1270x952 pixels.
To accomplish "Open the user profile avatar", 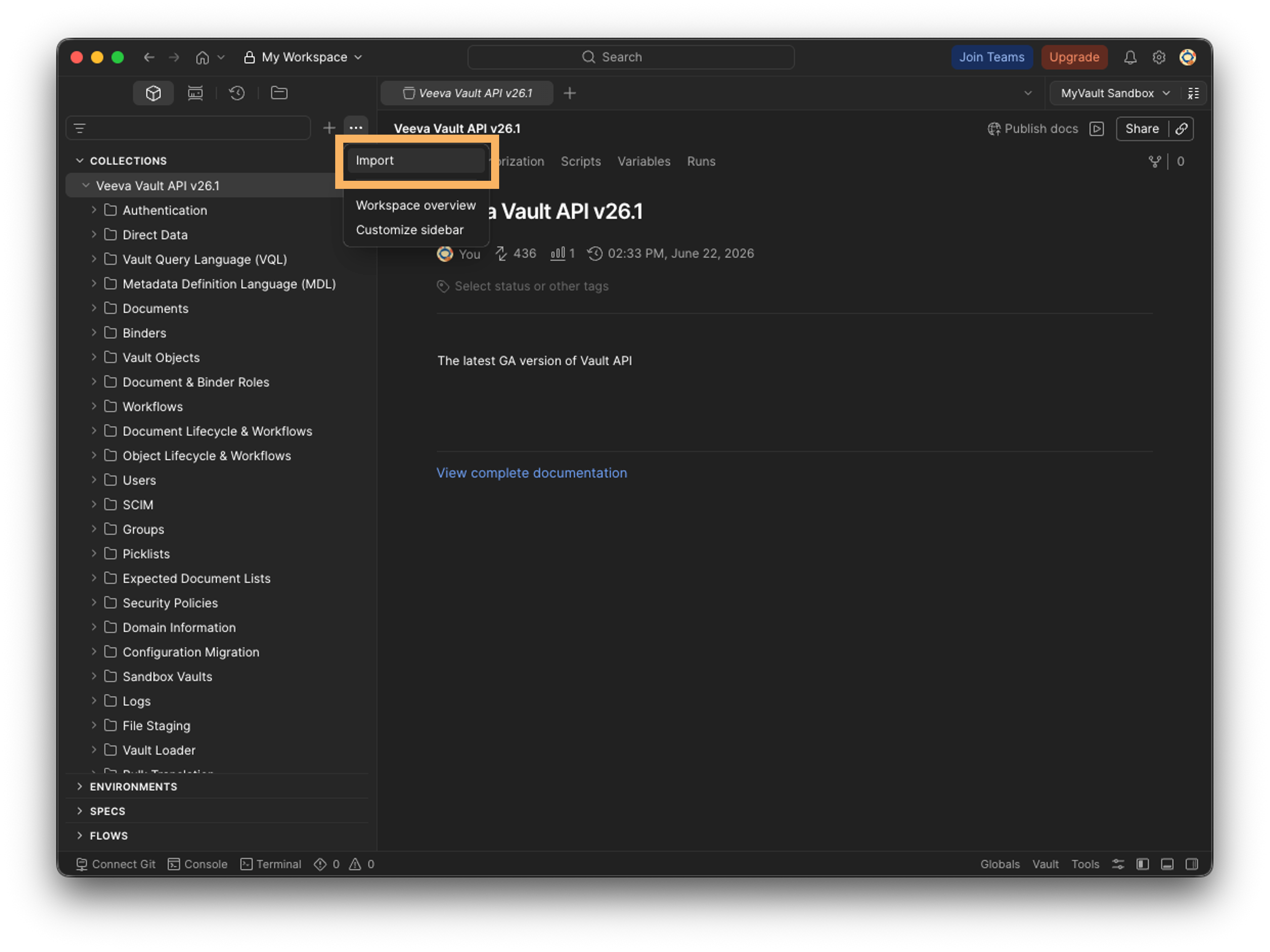I will click(1187, 57).
